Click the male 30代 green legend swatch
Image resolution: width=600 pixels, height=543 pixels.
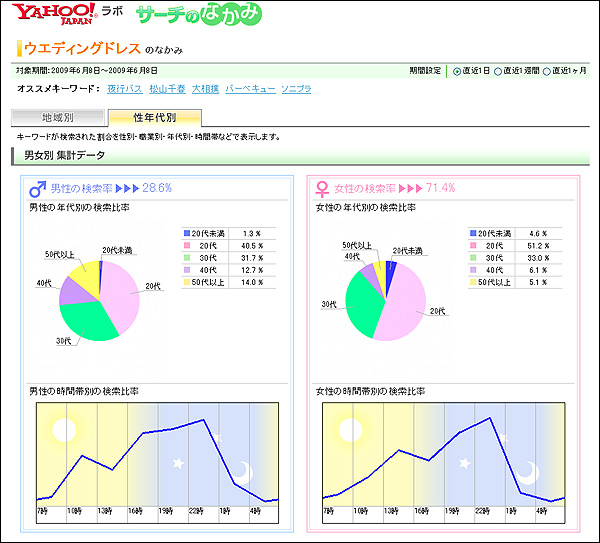[186, 257]
